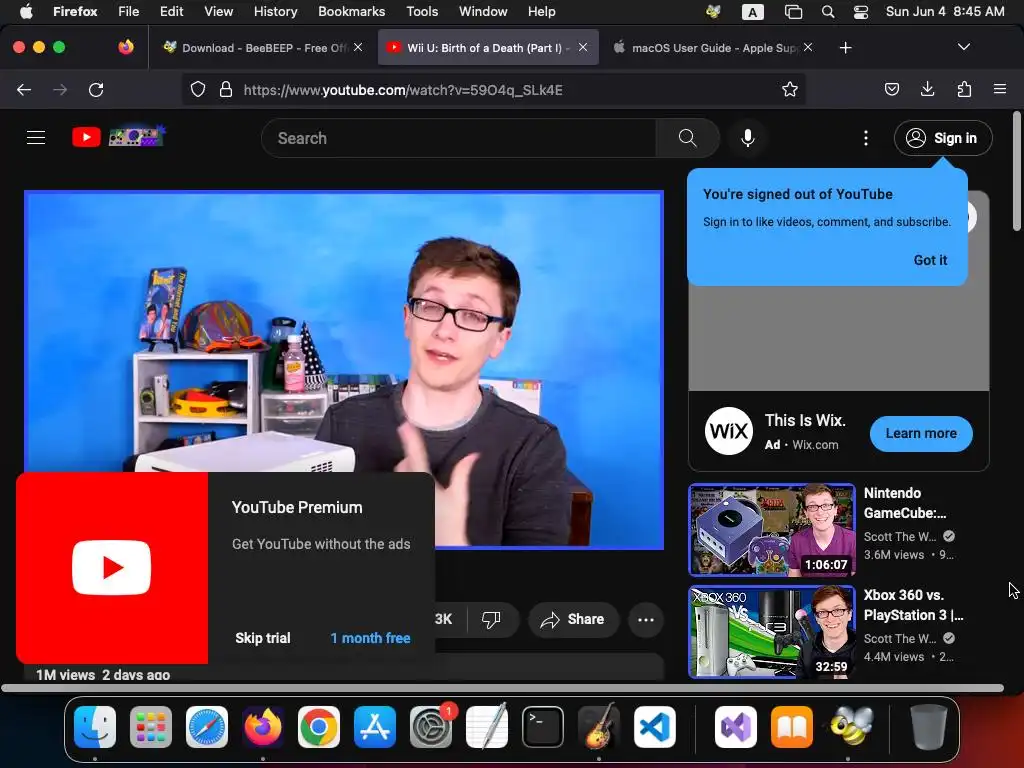Open a new tab with plus icon
Image resolution: width=1024 pixels, height=768 pixels.
pyautogui.click(x=846, y=48)
